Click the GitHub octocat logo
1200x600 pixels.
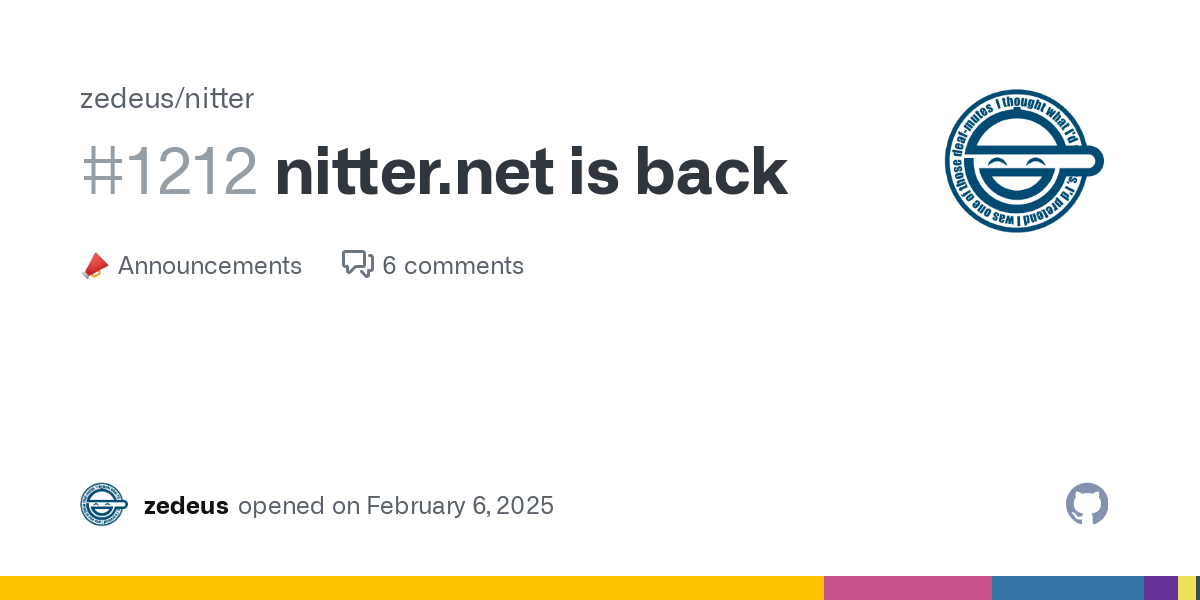1087,505
